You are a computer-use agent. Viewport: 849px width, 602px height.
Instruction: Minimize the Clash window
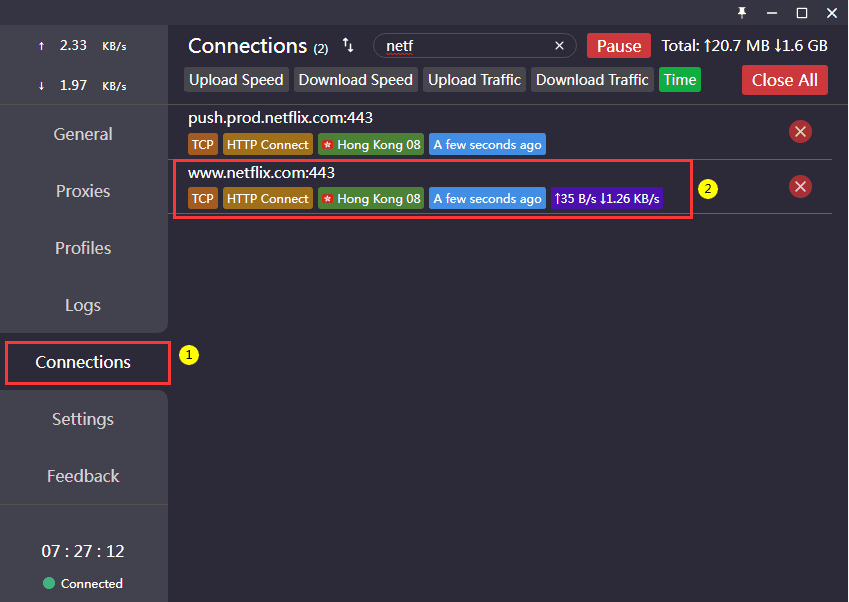coord(772,12)
